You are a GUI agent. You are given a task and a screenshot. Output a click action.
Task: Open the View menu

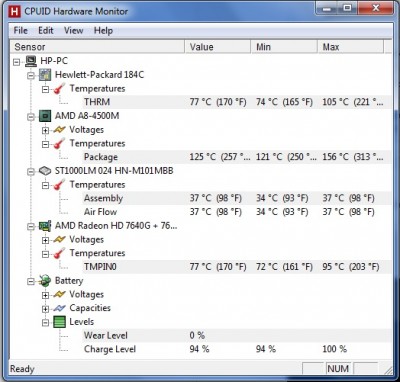[x=73, y=31]
